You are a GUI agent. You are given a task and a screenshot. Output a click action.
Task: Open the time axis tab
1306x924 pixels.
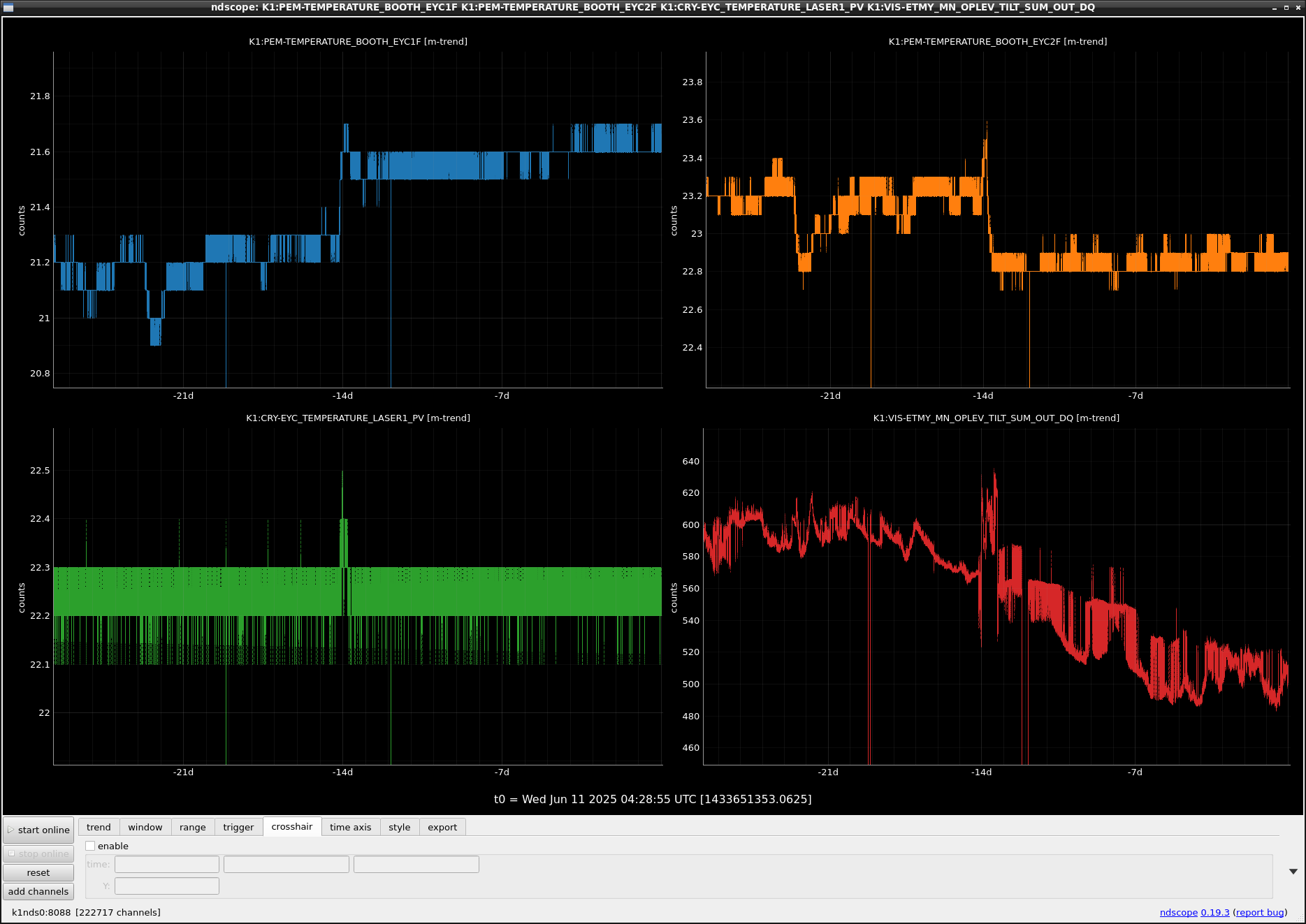[350, 827]
